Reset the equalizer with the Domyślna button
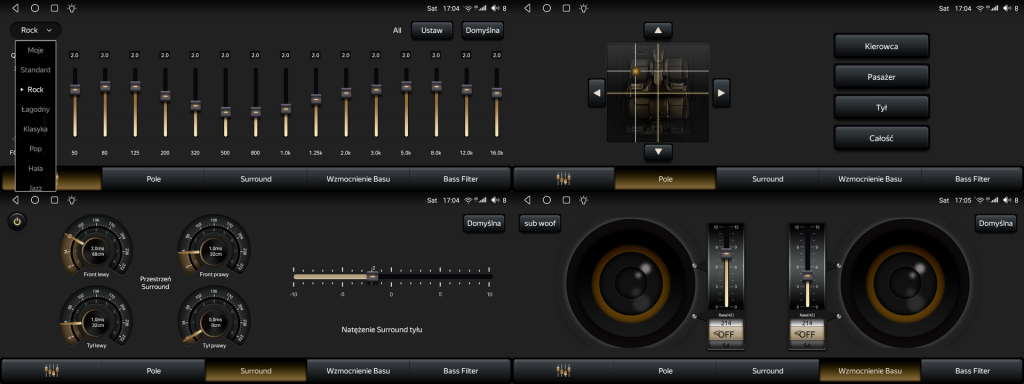The width and height of the screenshot is (1024, 384). [483, 30]
